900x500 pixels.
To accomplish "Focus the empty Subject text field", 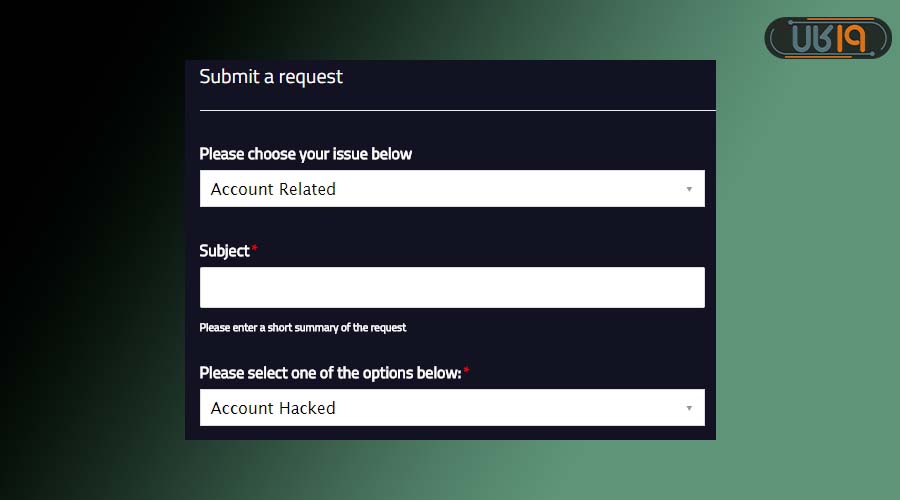I will coord(452,288).
